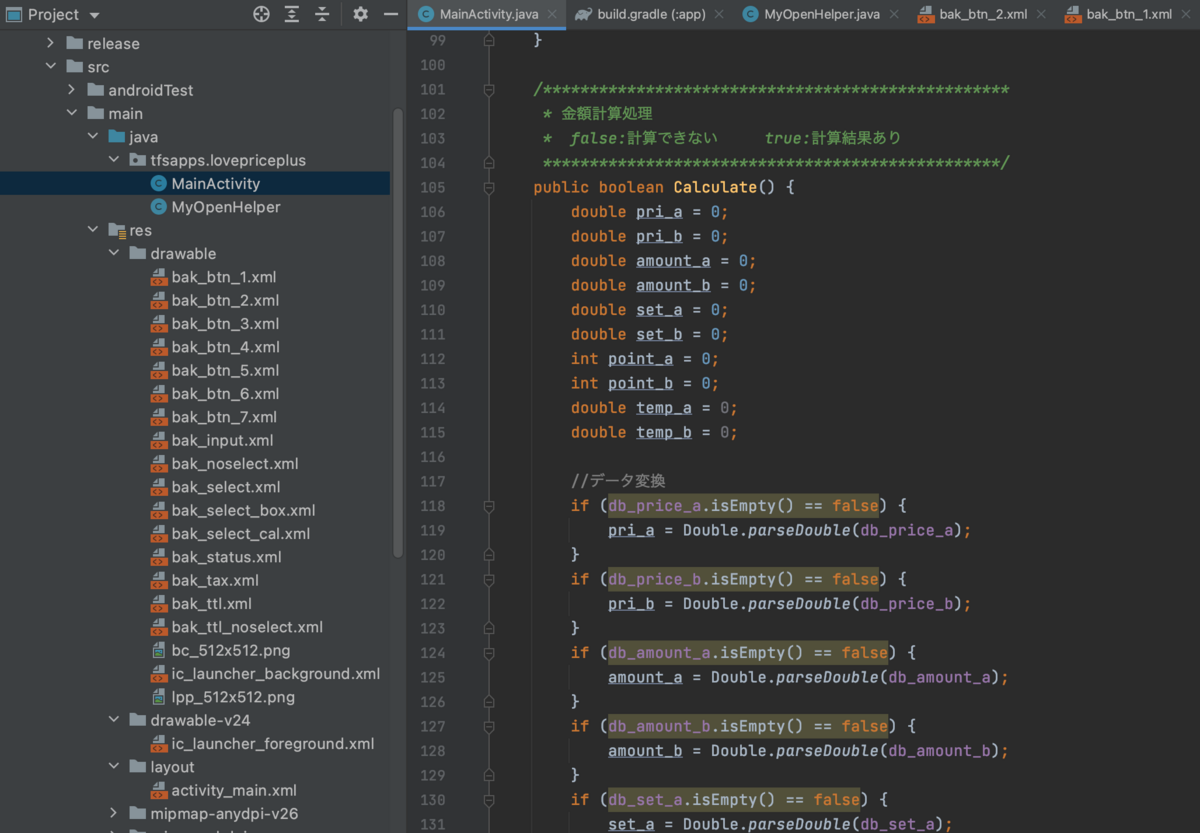1200x833 pixels.
Task: Click the Collapse All icon in Project panel
Action: click(x=322, y=14)
